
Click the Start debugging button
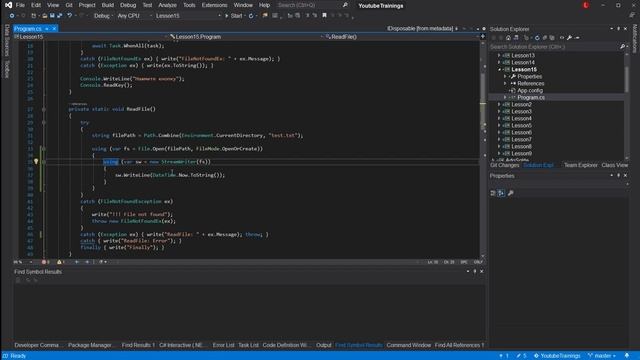coord(234,16)
